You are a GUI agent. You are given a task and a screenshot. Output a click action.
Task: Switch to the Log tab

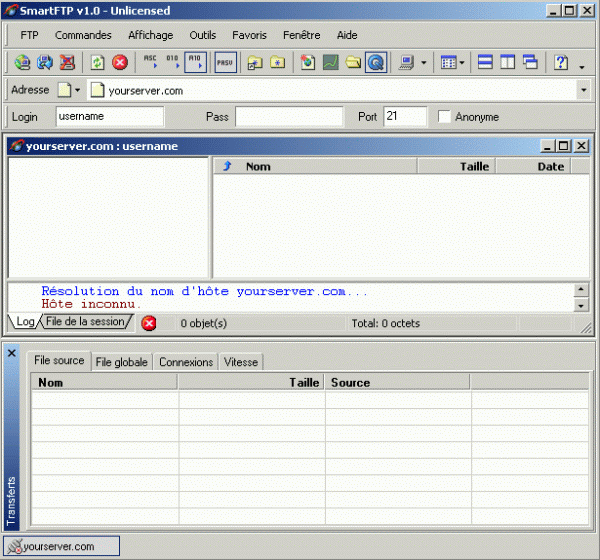pyautogui.click(x=24, y=322)
